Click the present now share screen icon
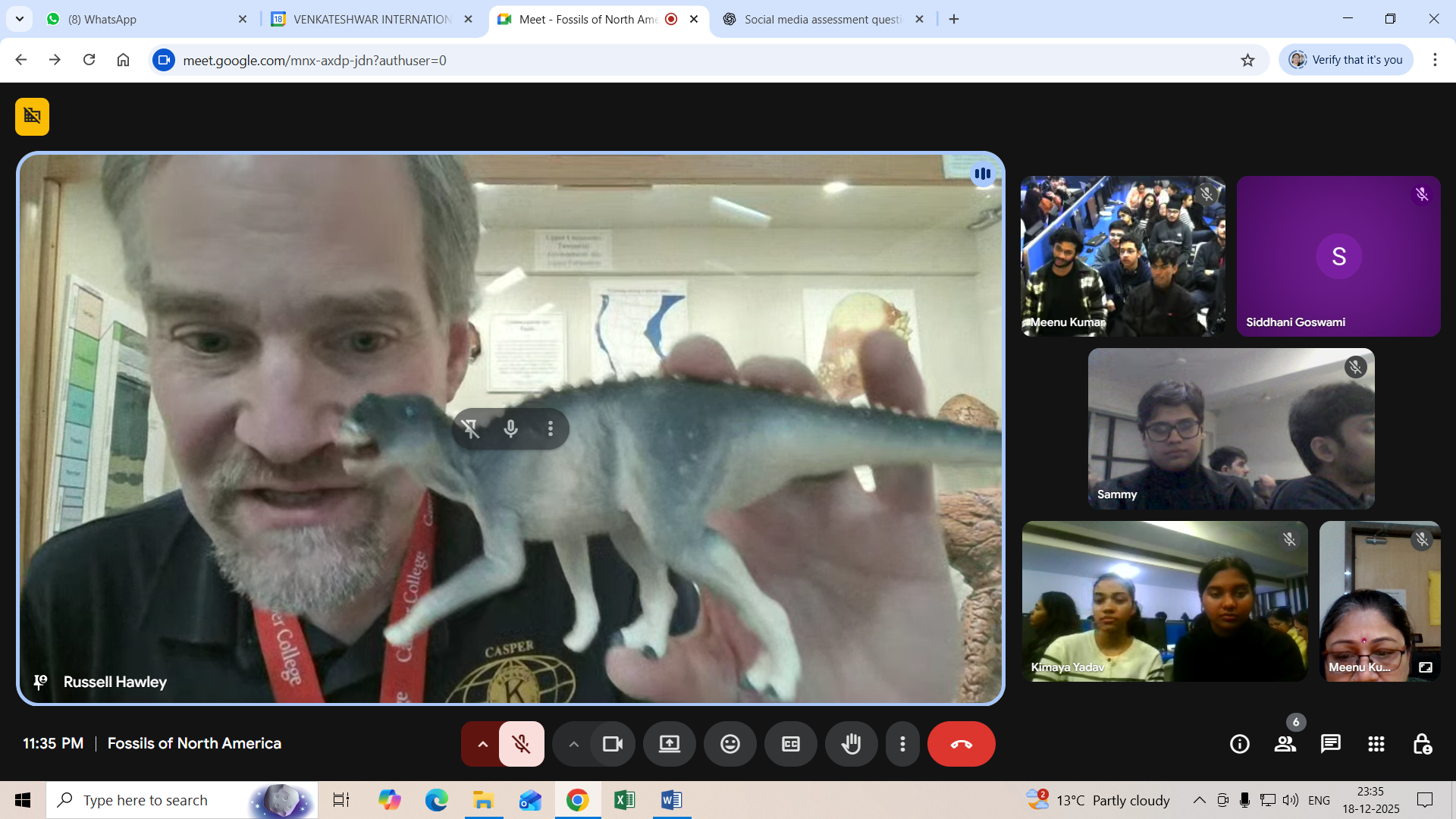 pyautogui.click(x=669, y=744)
